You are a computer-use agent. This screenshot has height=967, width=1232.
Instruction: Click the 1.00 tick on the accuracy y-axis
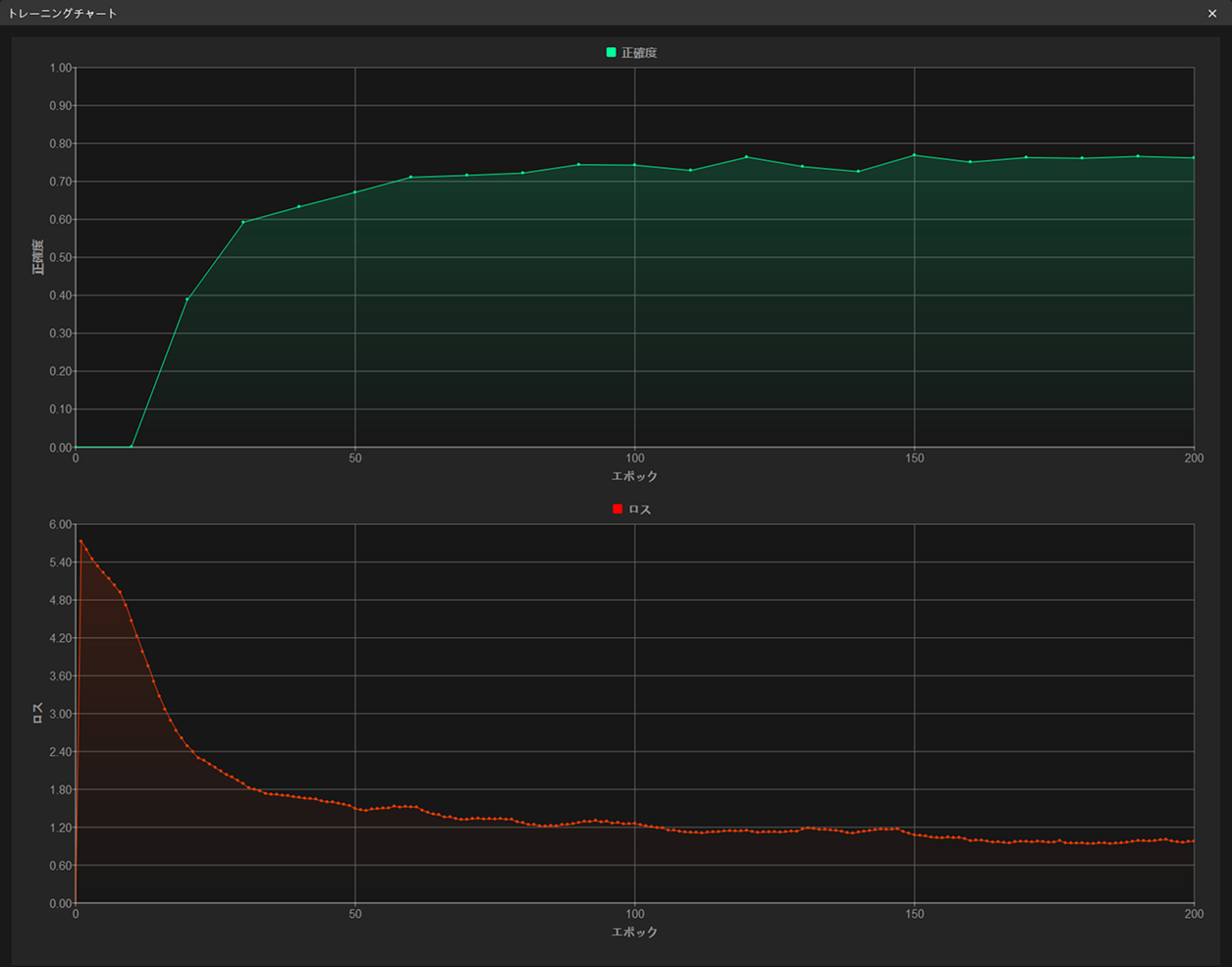point(61,68)
